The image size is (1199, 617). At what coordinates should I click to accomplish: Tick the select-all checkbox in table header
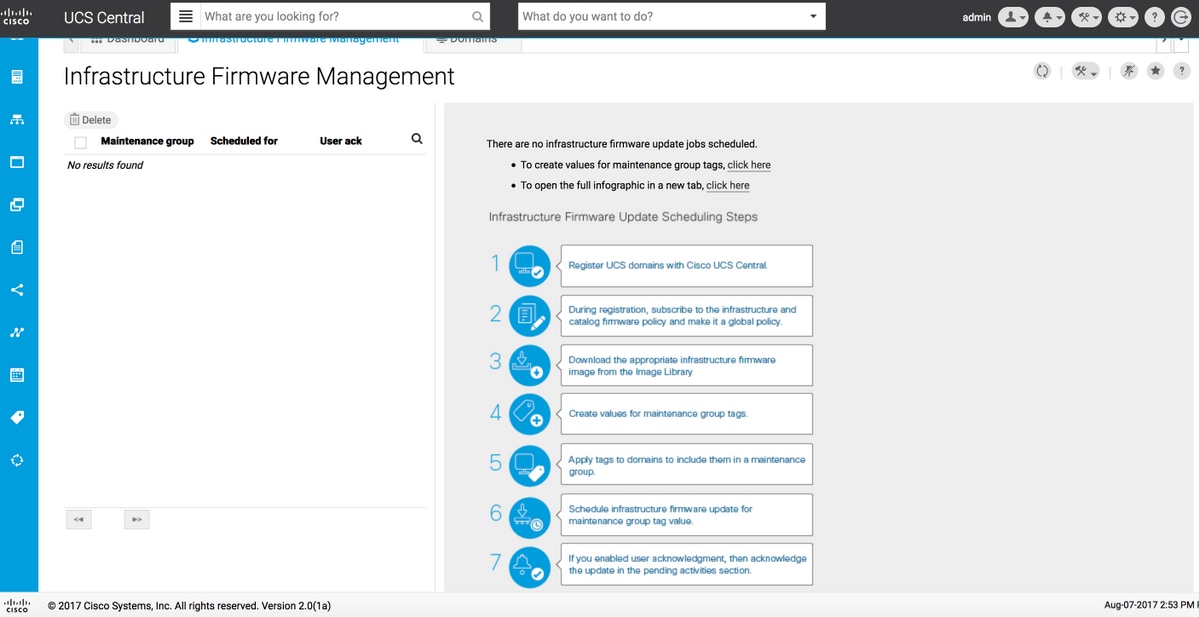(x=80, y=142)
